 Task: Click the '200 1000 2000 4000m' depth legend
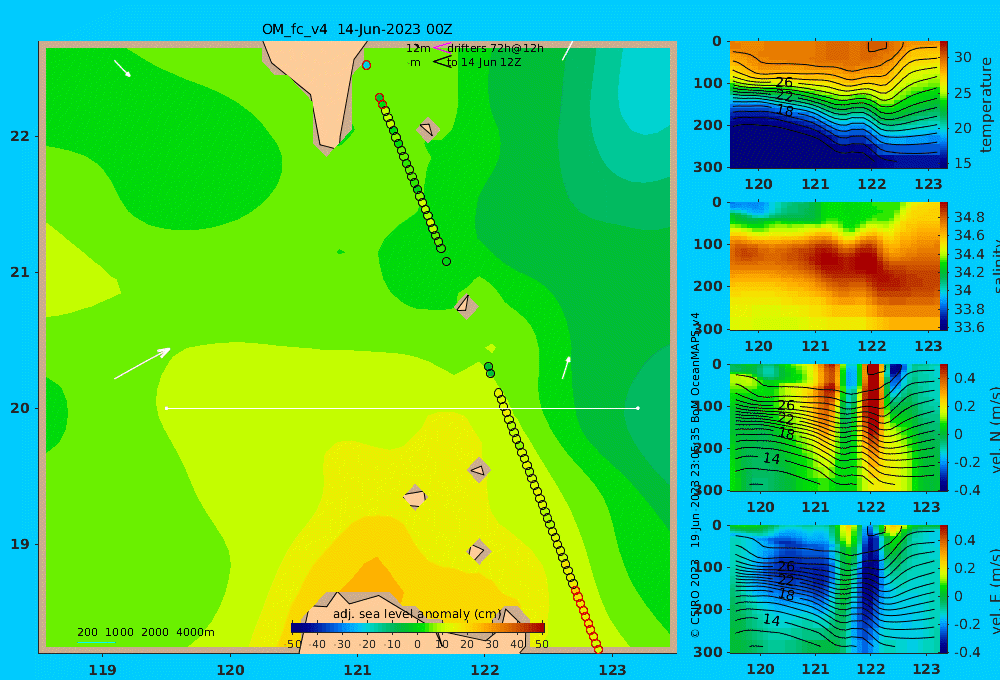[x=145, y=632]
